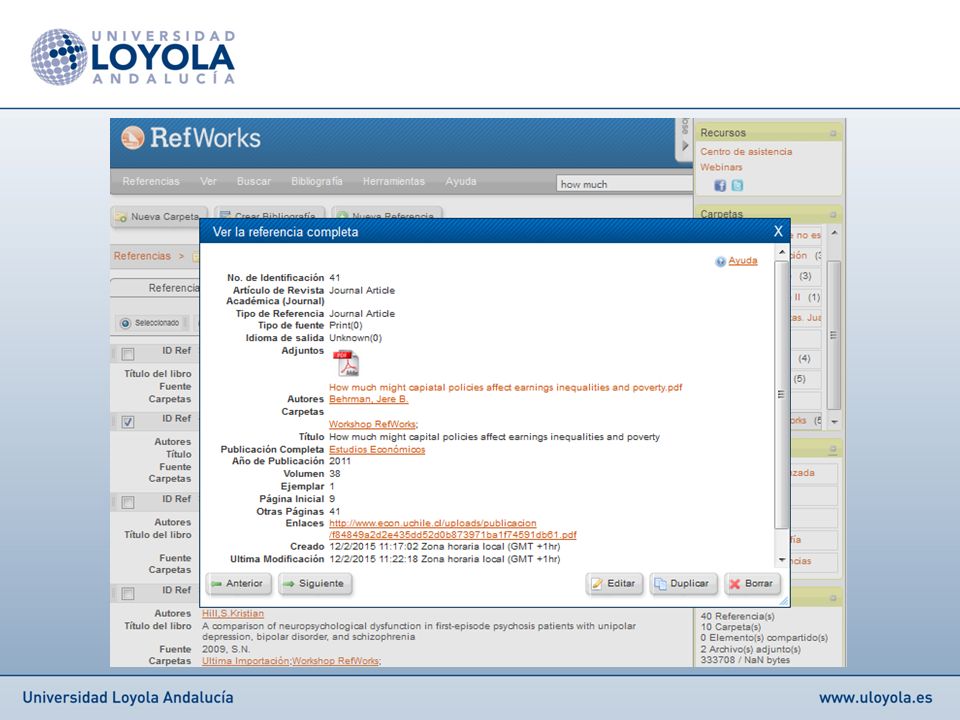Open the Ver menu

(208, 181)
